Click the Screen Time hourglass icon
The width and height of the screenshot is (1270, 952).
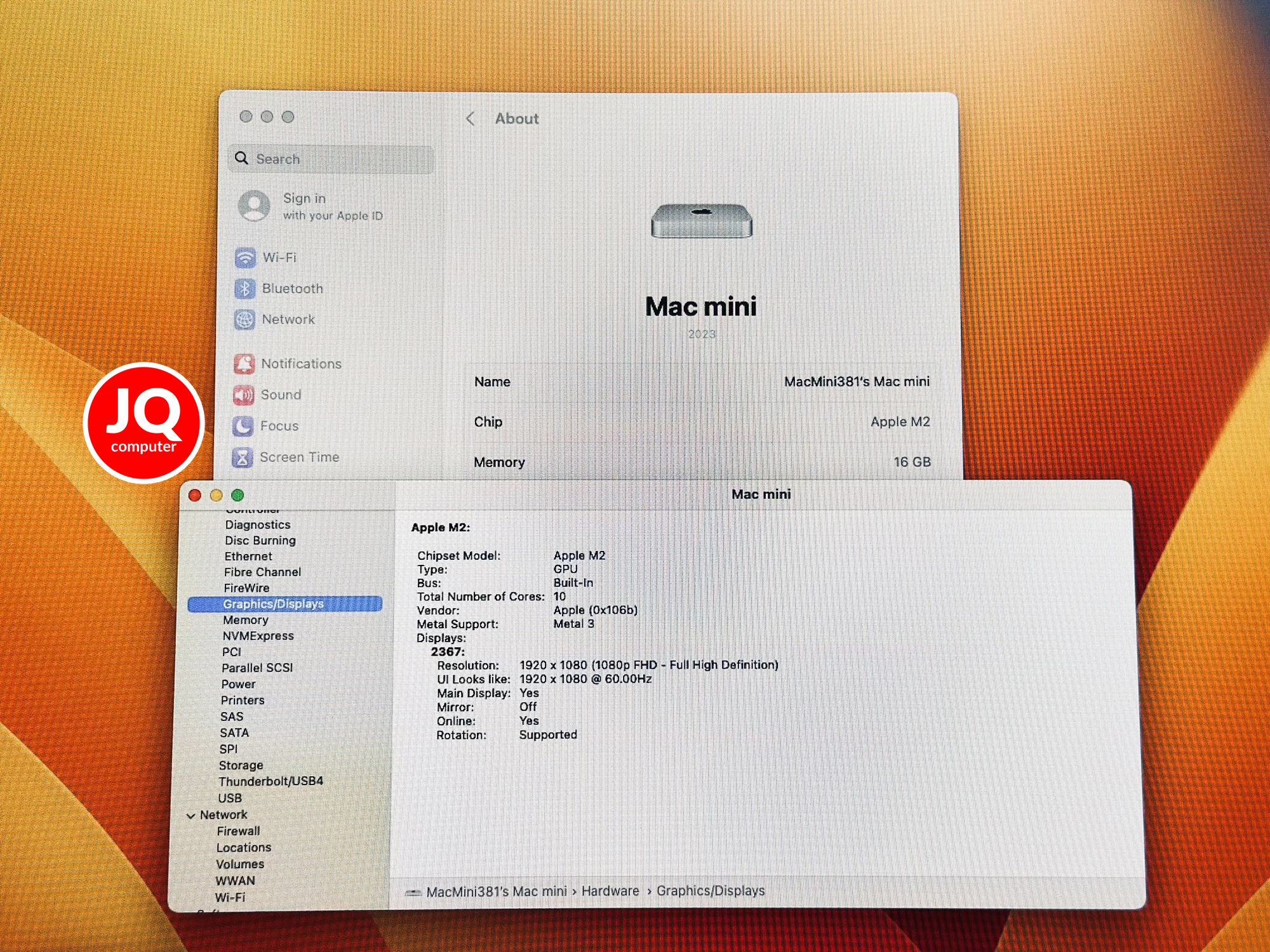click(242, 457)
